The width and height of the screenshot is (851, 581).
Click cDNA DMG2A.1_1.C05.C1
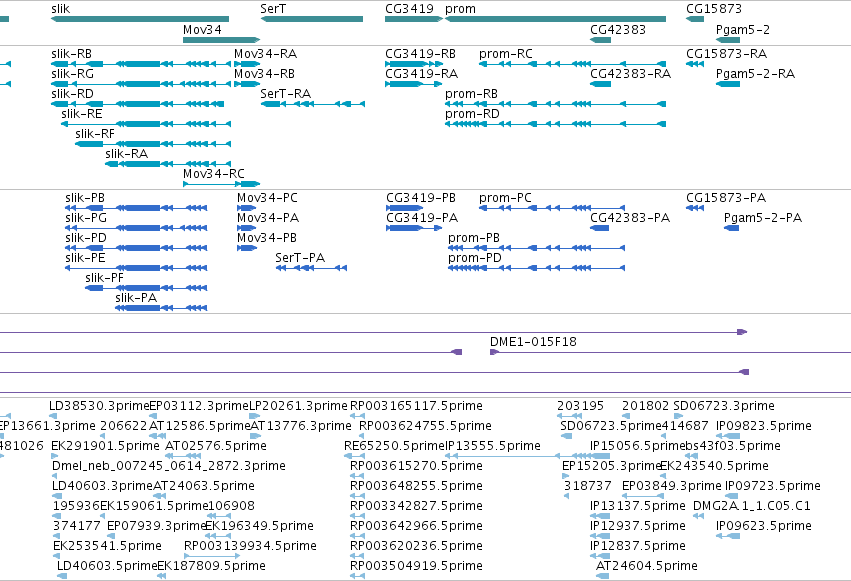[698, 516]
